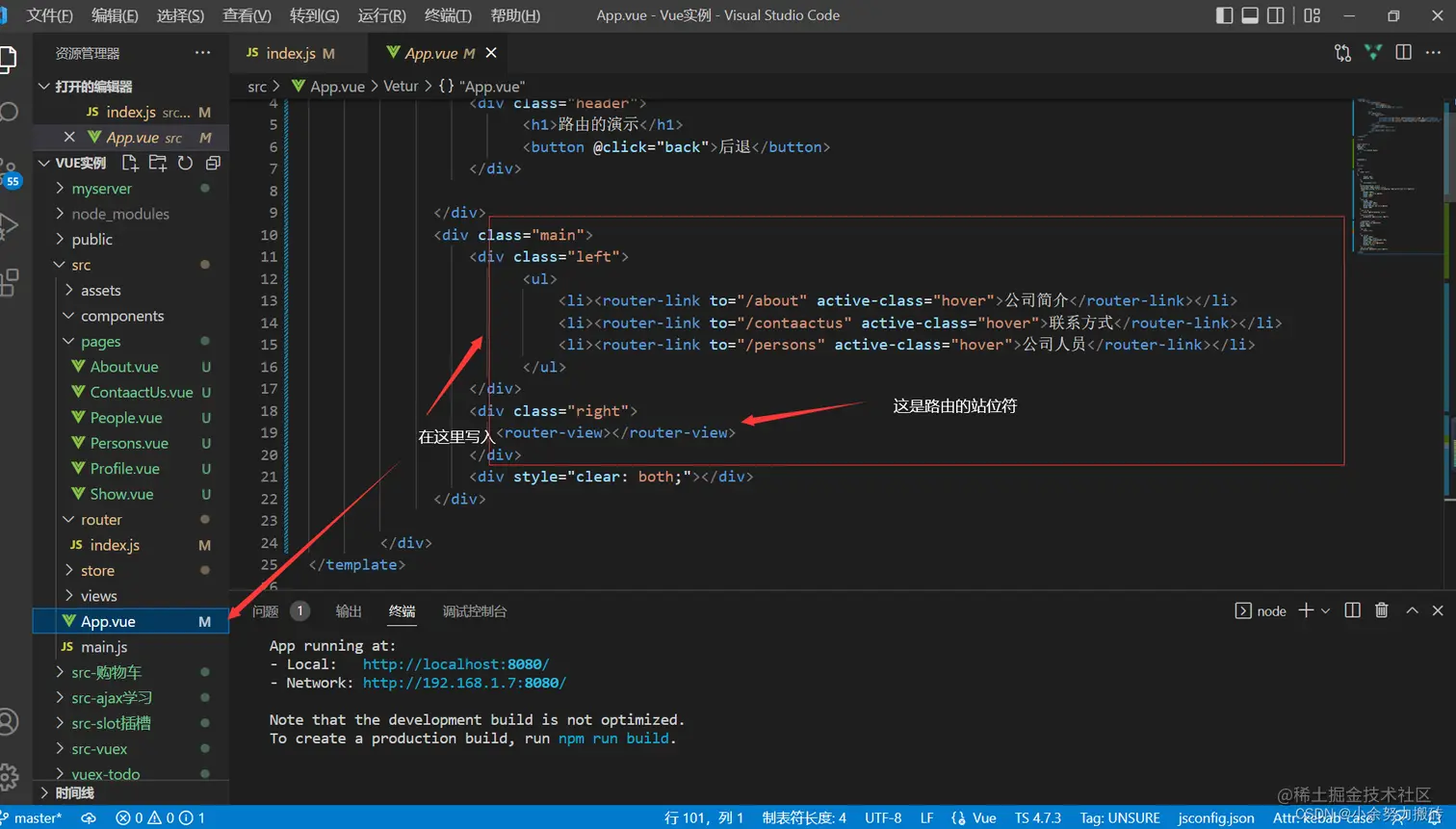1456x829 pixels.
Task: Open the 查看(V) menu
Action: coord(247,15)
